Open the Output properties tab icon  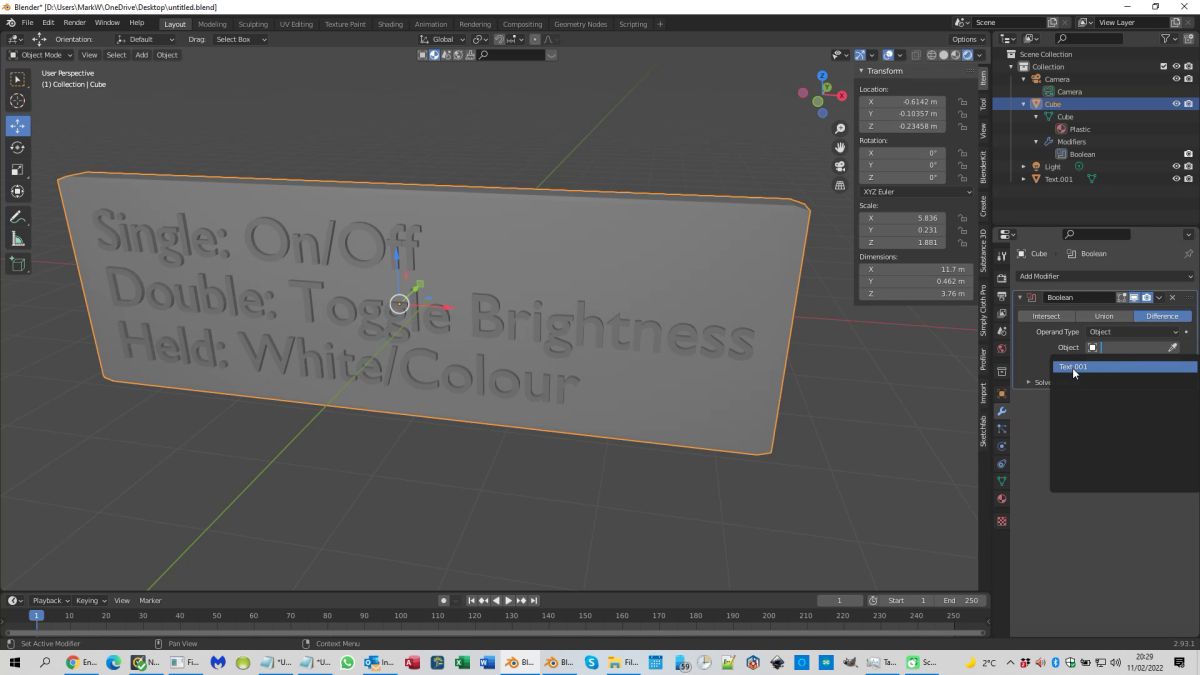[x=1001, y=296]
